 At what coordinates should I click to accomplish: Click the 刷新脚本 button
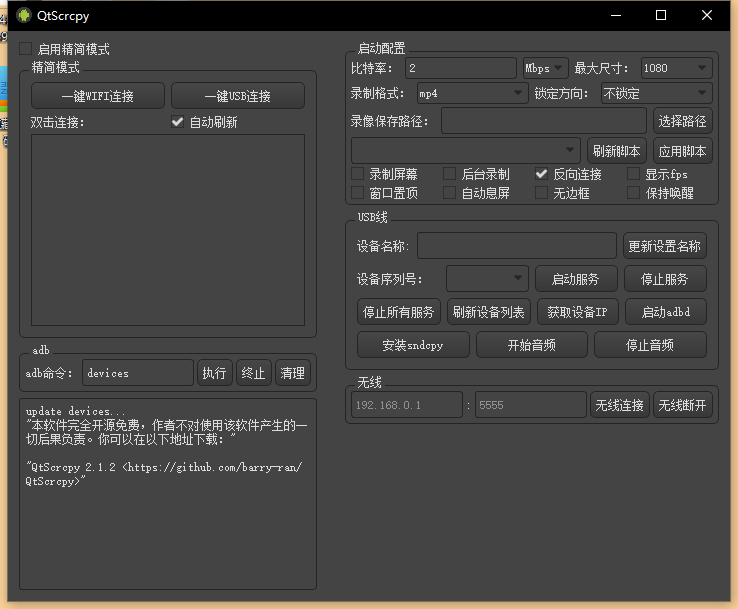[x=617, y=151]
